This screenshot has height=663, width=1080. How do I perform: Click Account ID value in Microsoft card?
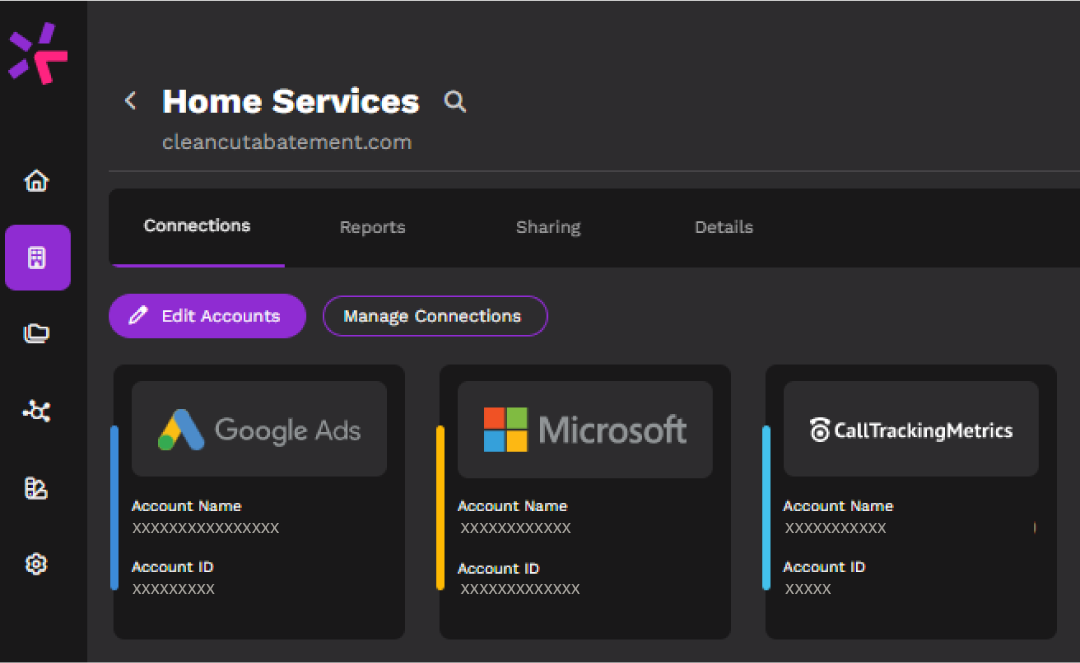[x=520, y=589]
